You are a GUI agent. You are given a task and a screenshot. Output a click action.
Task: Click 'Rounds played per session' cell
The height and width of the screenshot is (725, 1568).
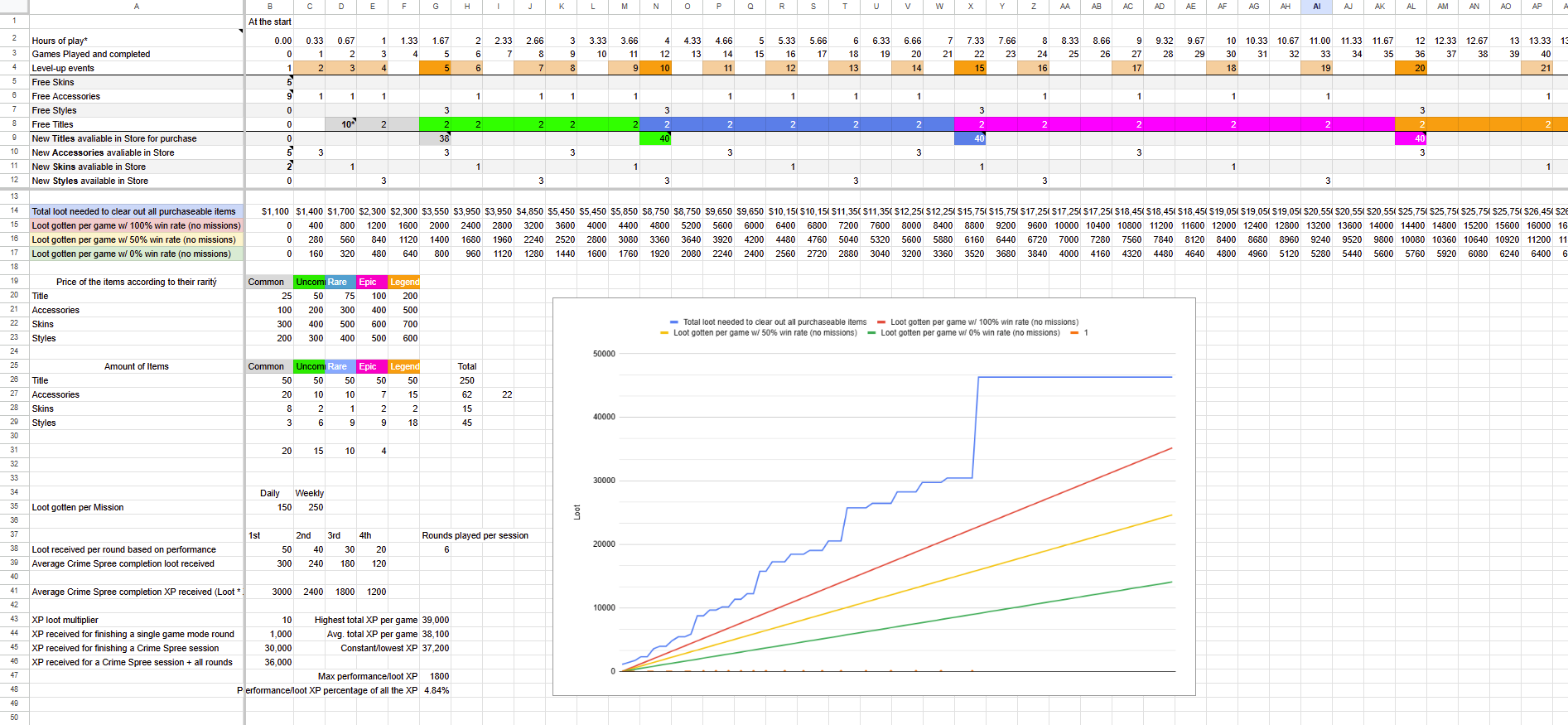point(475,535)
